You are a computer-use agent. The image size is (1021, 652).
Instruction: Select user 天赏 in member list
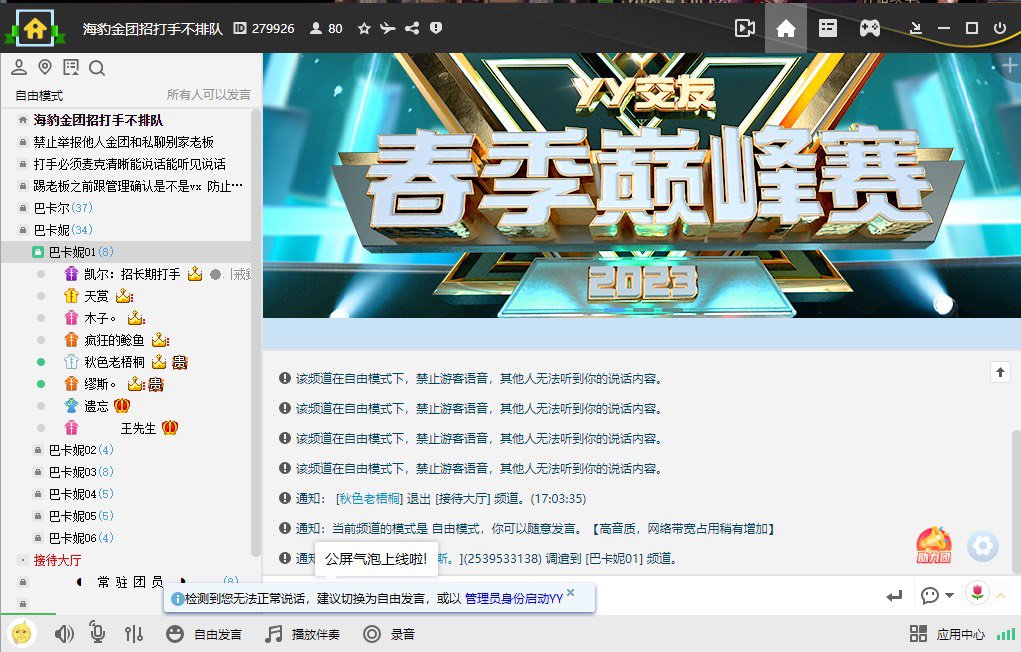(96, 296)
